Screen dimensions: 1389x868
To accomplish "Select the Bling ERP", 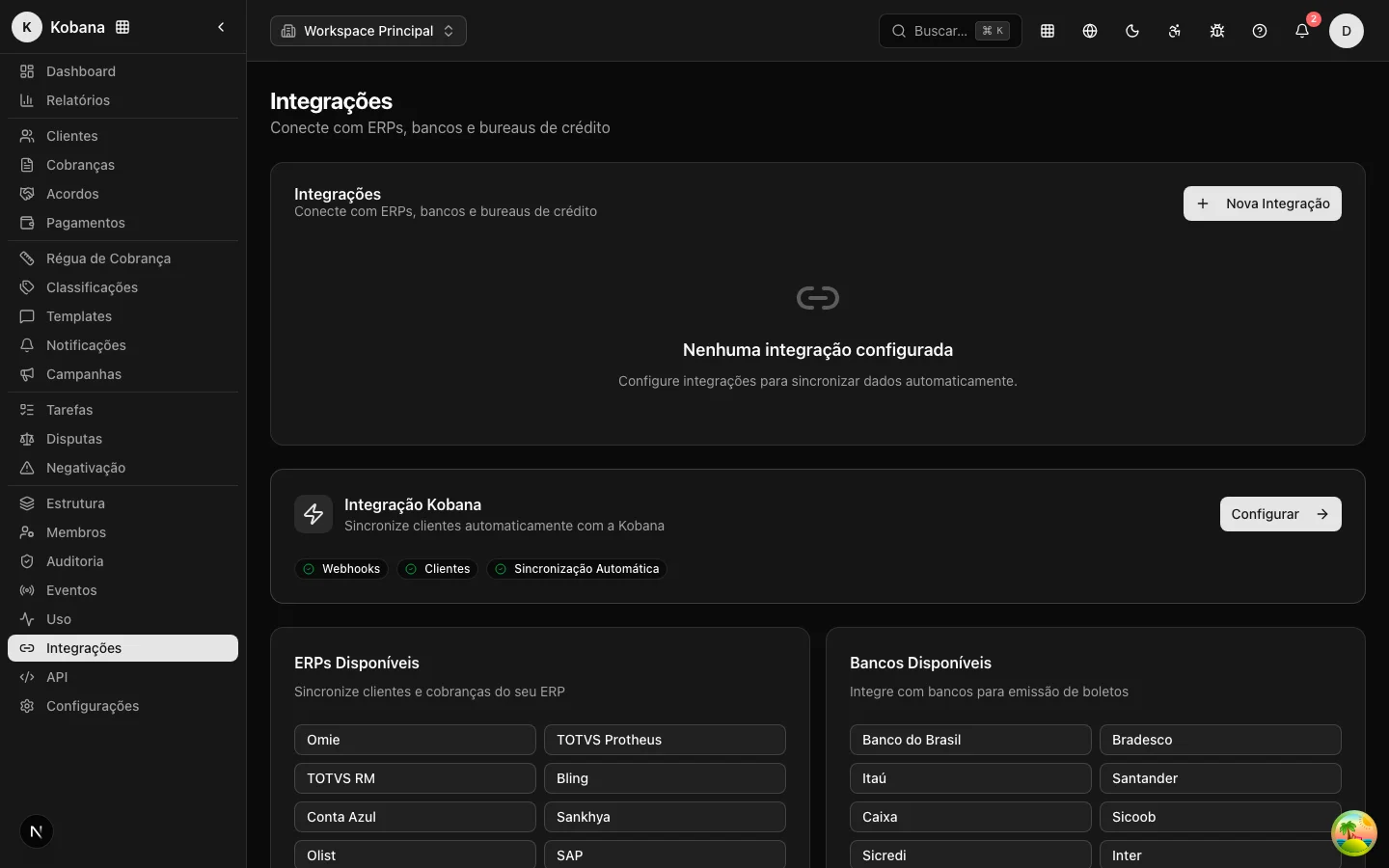I will (x=665, y=778).
